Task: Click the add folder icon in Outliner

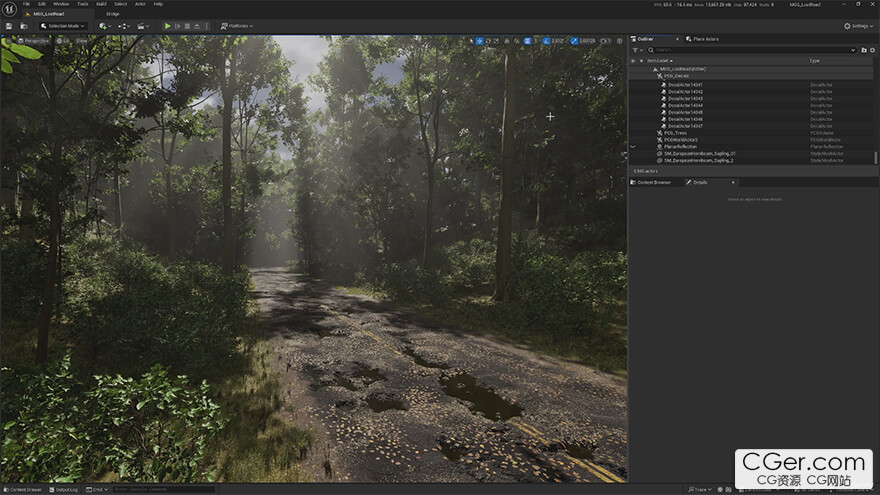Action: (864, 49)
